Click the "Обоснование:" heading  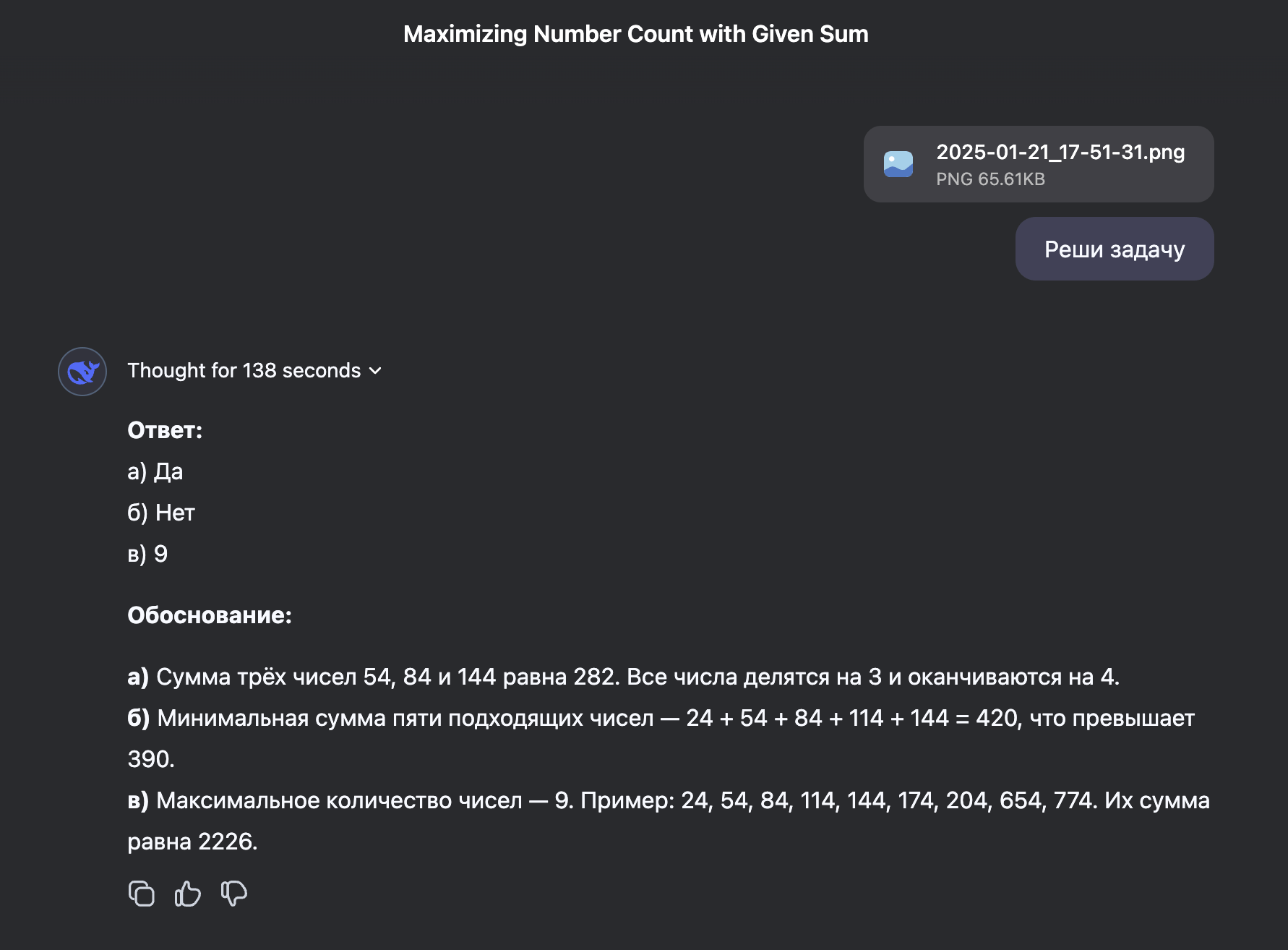click(x=210, y=615)
